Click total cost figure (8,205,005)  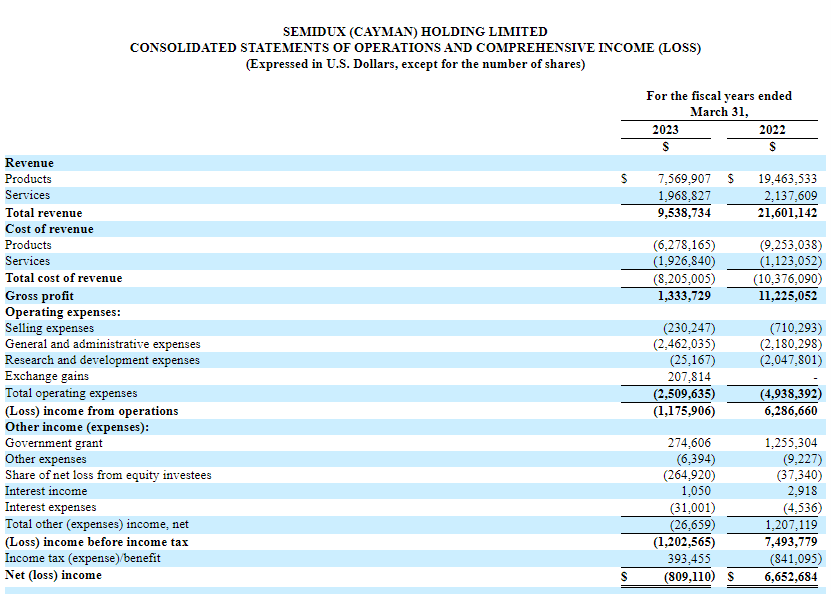click(684, 279)
